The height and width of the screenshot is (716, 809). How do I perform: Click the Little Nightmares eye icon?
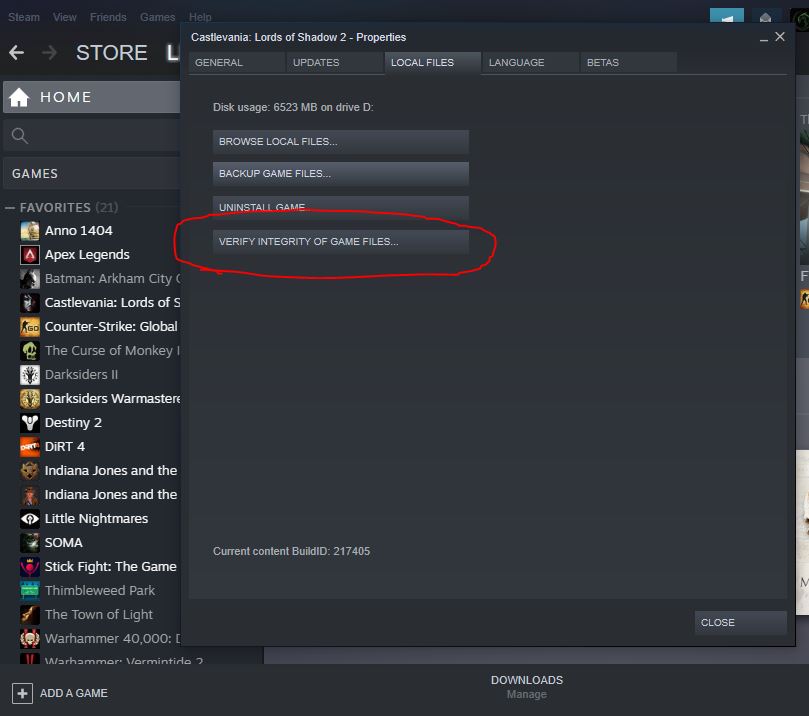[x=30, y=518]
